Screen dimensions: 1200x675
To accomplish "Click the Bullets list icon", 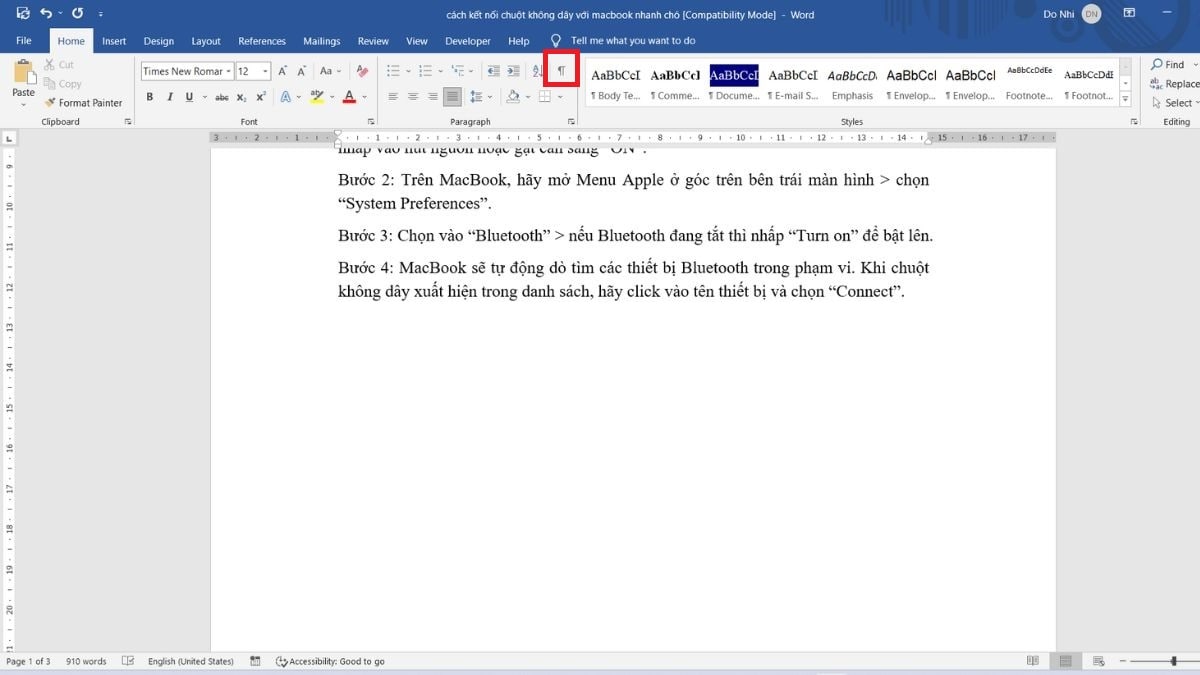I will coord(393,71).
